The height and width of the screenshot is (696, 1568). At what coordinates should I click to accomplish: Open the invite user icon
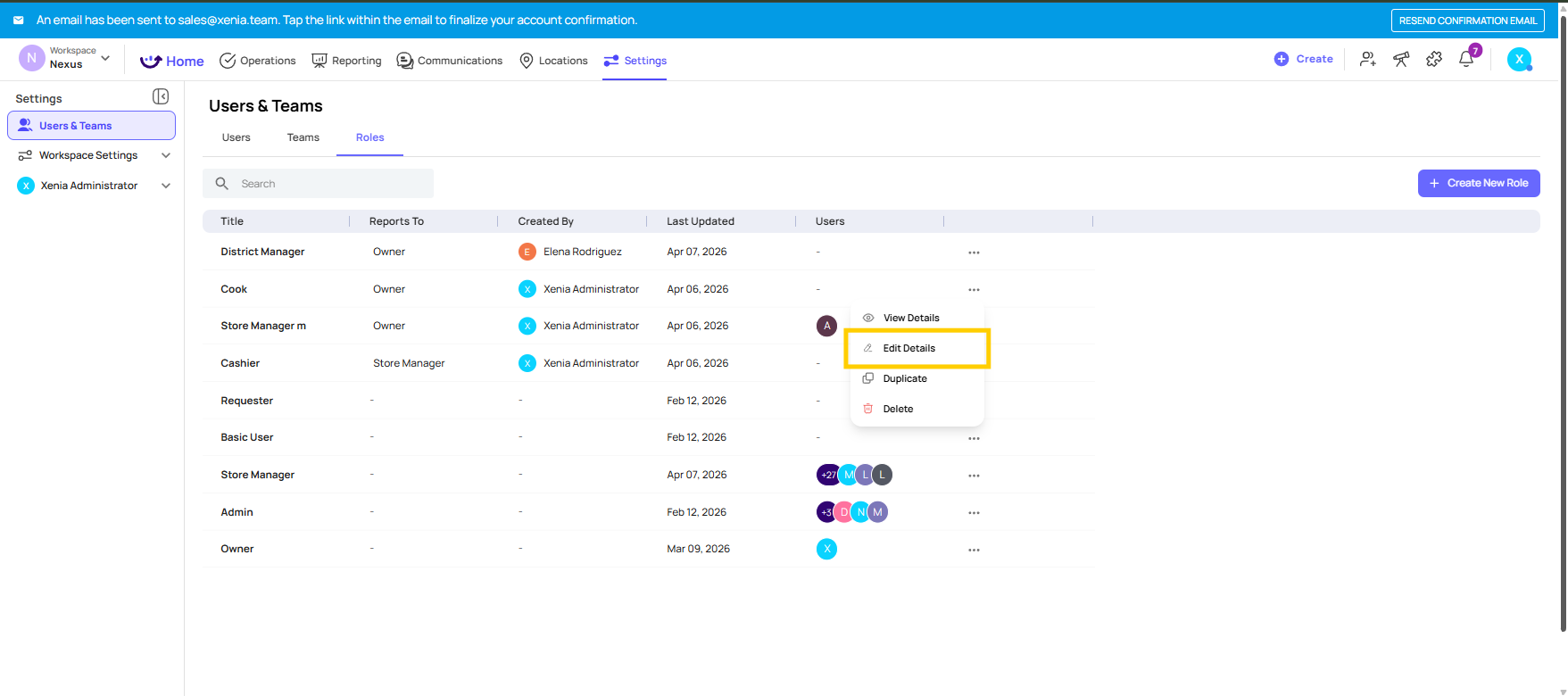point(1367,60)
